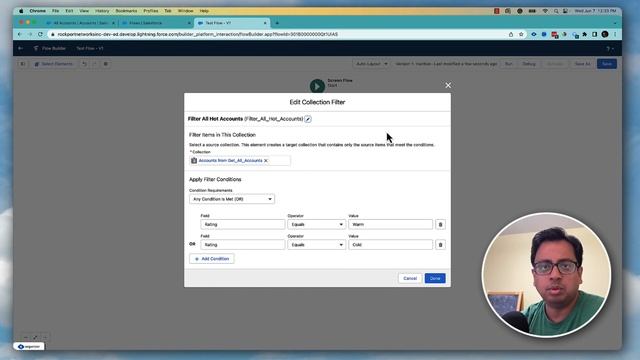The height and width of the screenshot is (360, 640).
Task: Save the flow with the Save button
Action: 607,64
